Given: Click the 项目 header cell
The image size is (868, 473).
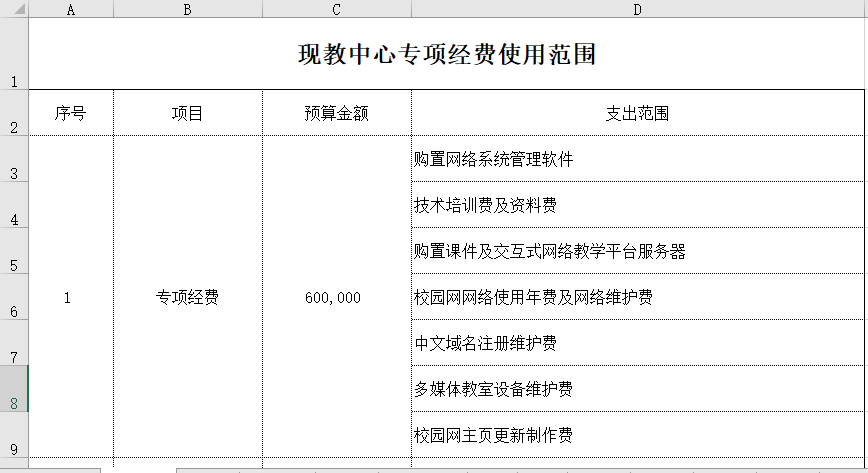Looking at the screenshot, I should tap(187, 113).
